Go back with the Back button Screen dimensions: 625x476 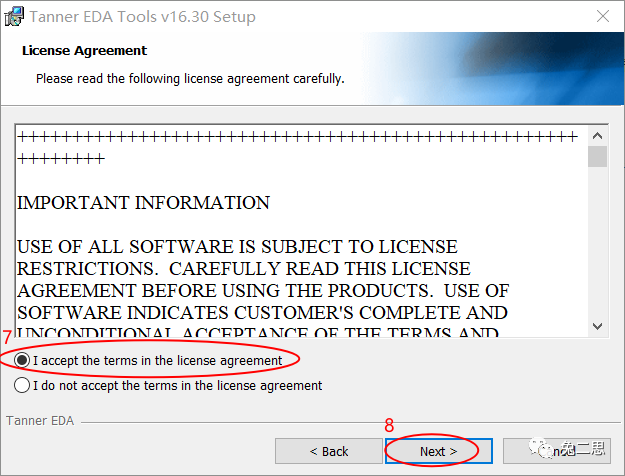(x=327, y=451)
